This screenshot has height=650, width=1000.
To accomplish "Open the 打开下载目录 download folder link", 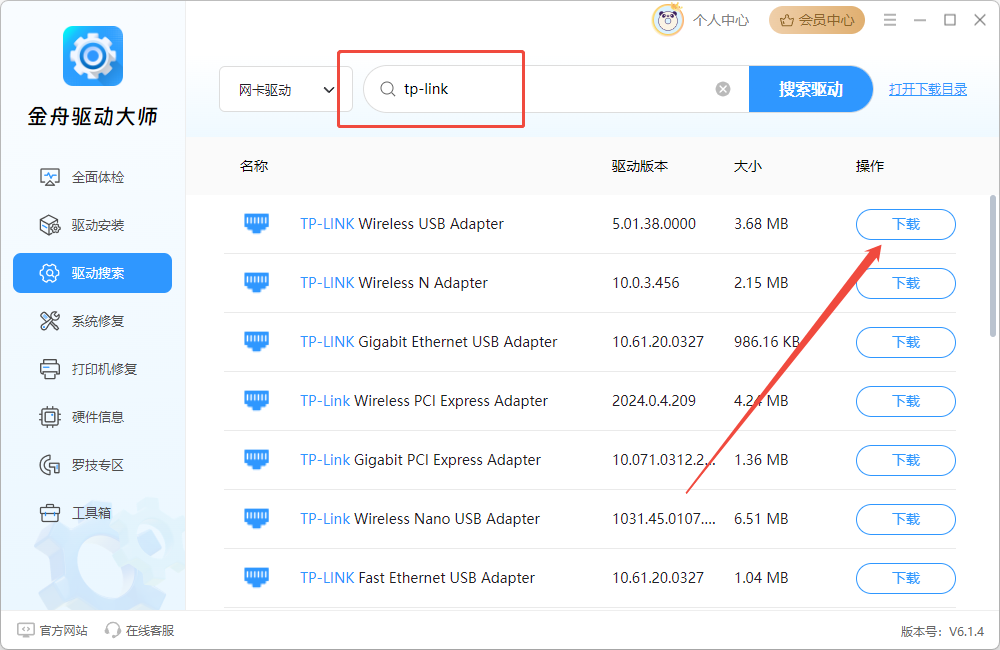I will pos(928,89).
